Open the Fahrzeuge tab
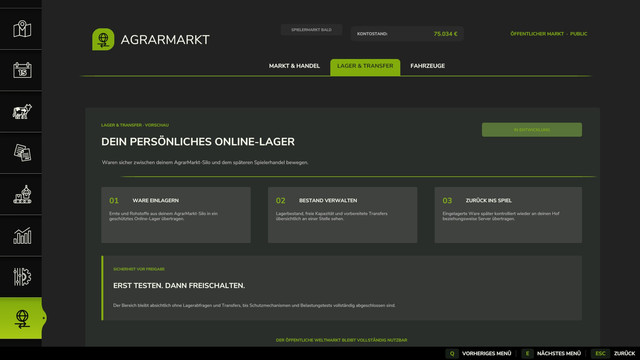 click(x=427, y=66)
